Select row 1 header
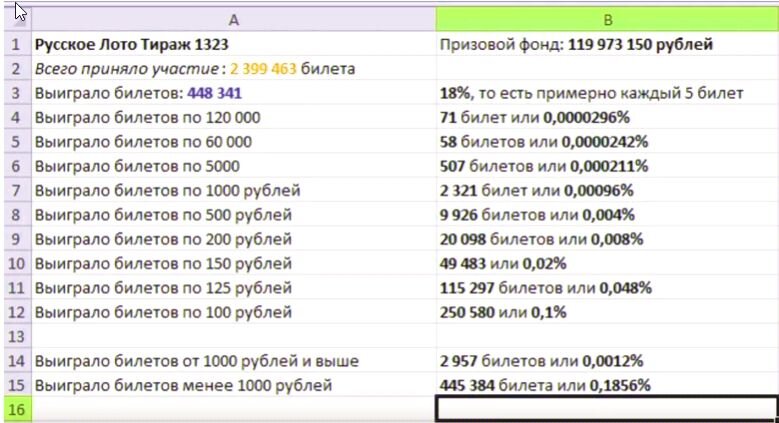The width and height of the screenshot is (779, 423). [x=17, y=44]
